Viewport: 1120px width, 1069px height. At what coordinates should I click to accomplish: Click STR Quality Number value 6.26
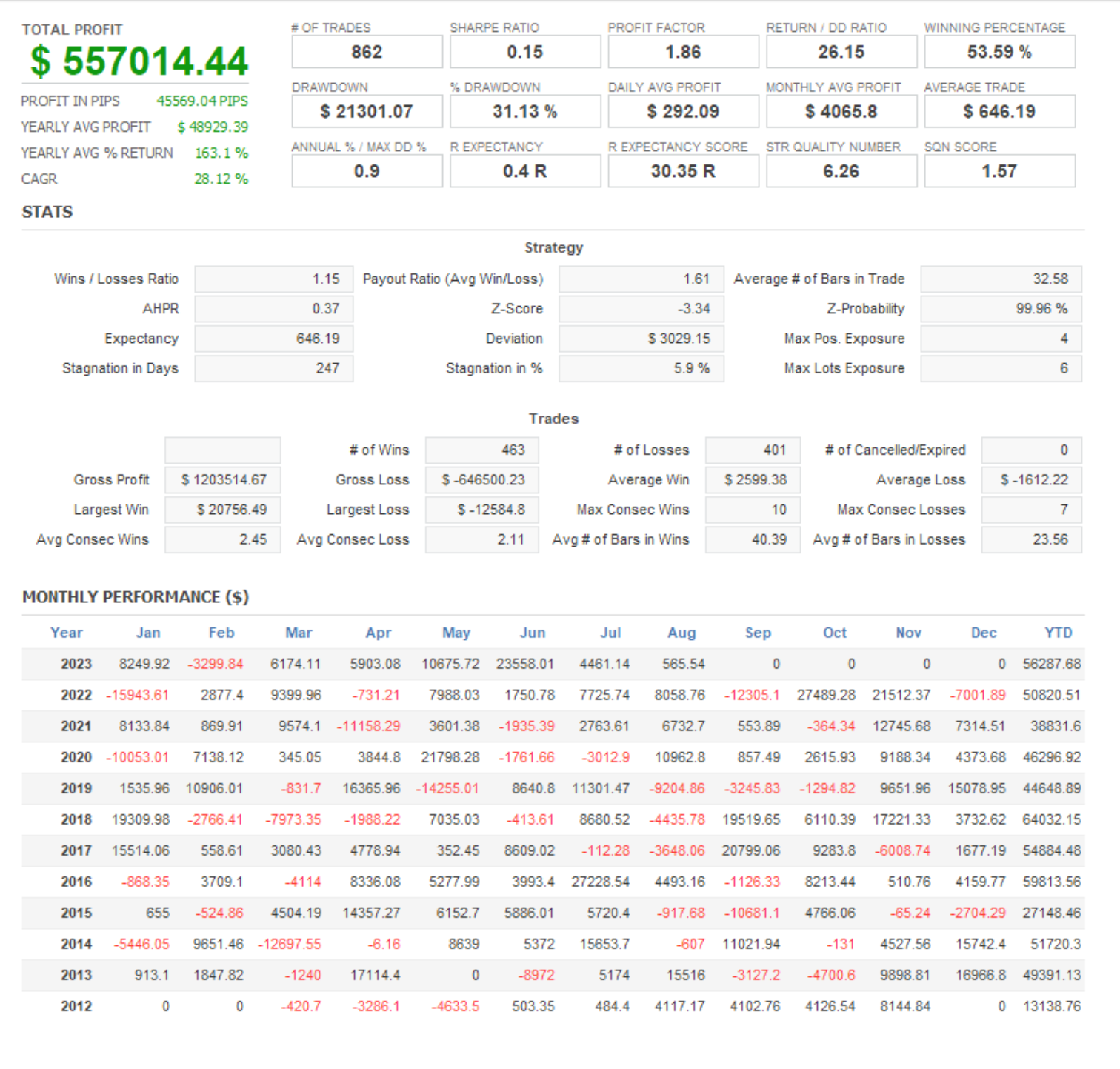point(841,171)
